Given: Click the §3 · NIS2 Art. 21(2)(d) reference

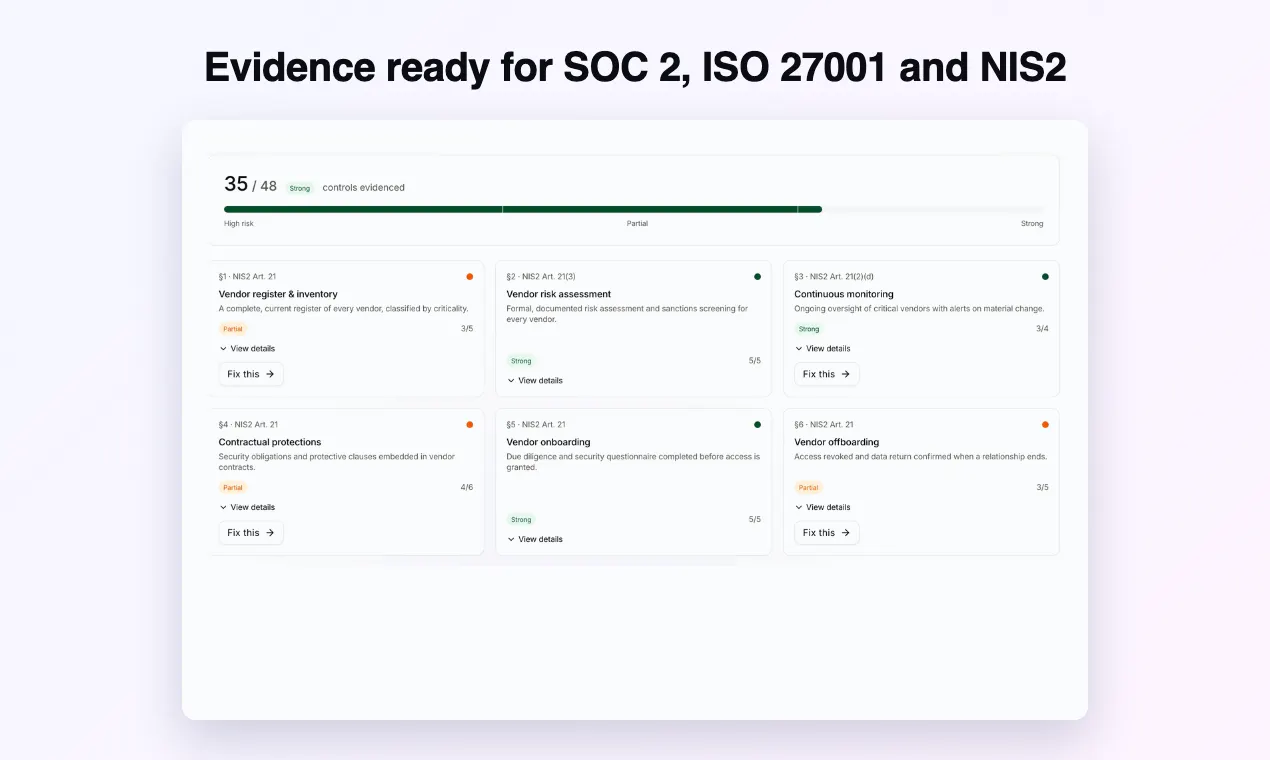Looking at the screenshot, I should click(834, 276).
